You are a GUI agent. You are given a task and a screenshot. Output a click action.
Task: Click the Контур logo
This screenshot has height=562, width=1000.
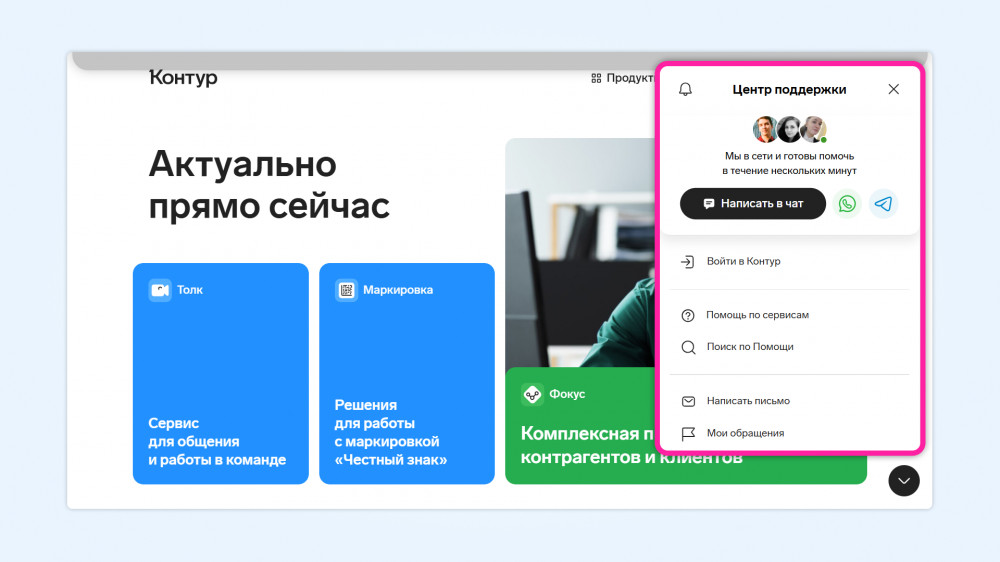(x=183, y=77)
